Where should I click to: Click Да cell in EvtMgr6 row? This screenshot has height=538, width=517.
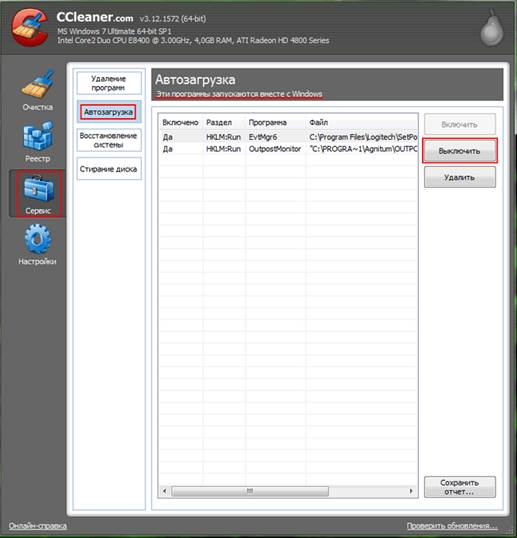[167, 137]
